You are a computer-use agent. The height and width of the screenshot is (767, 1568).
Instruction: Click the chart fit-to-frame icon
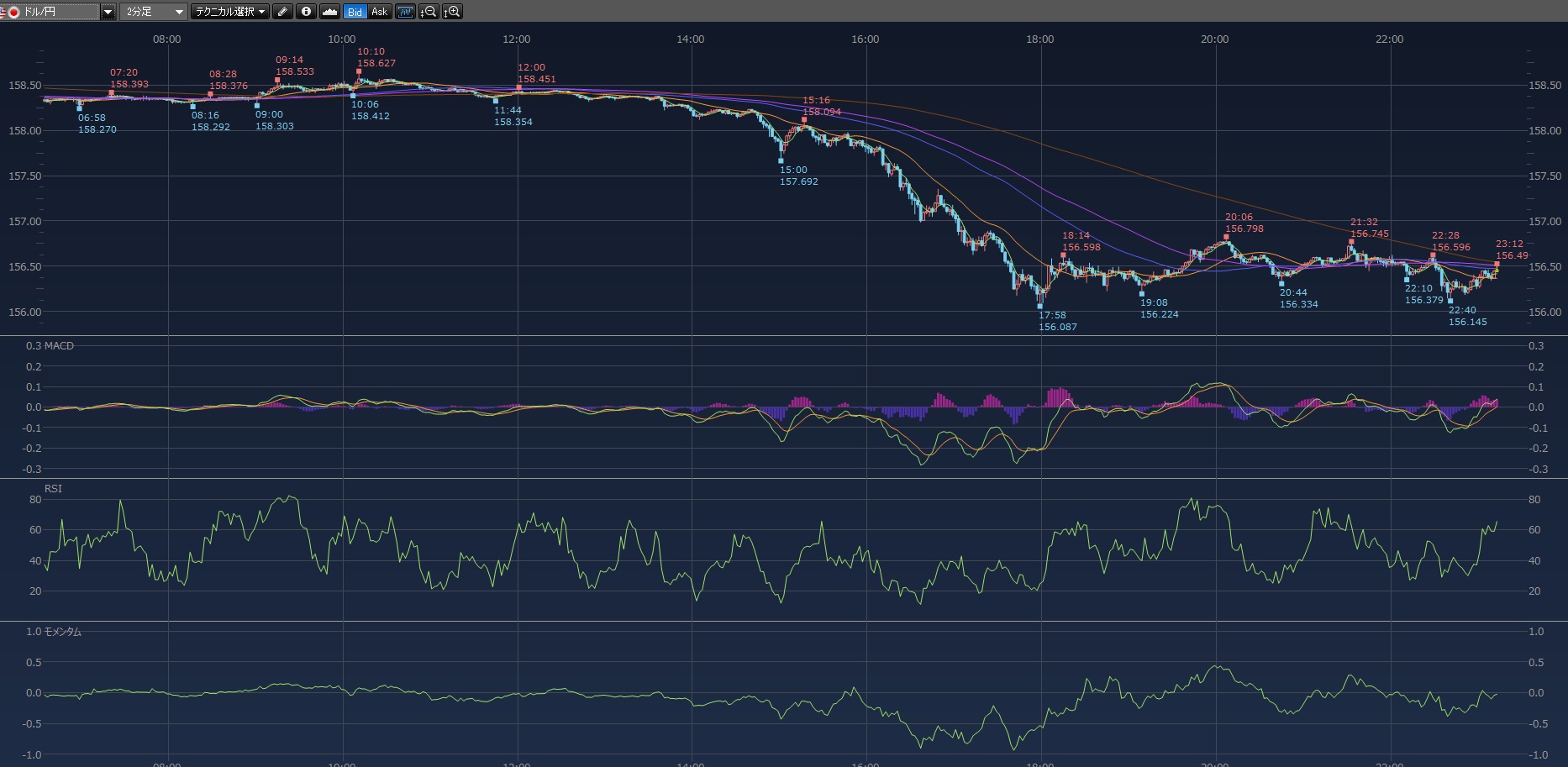tap(405, 12)
